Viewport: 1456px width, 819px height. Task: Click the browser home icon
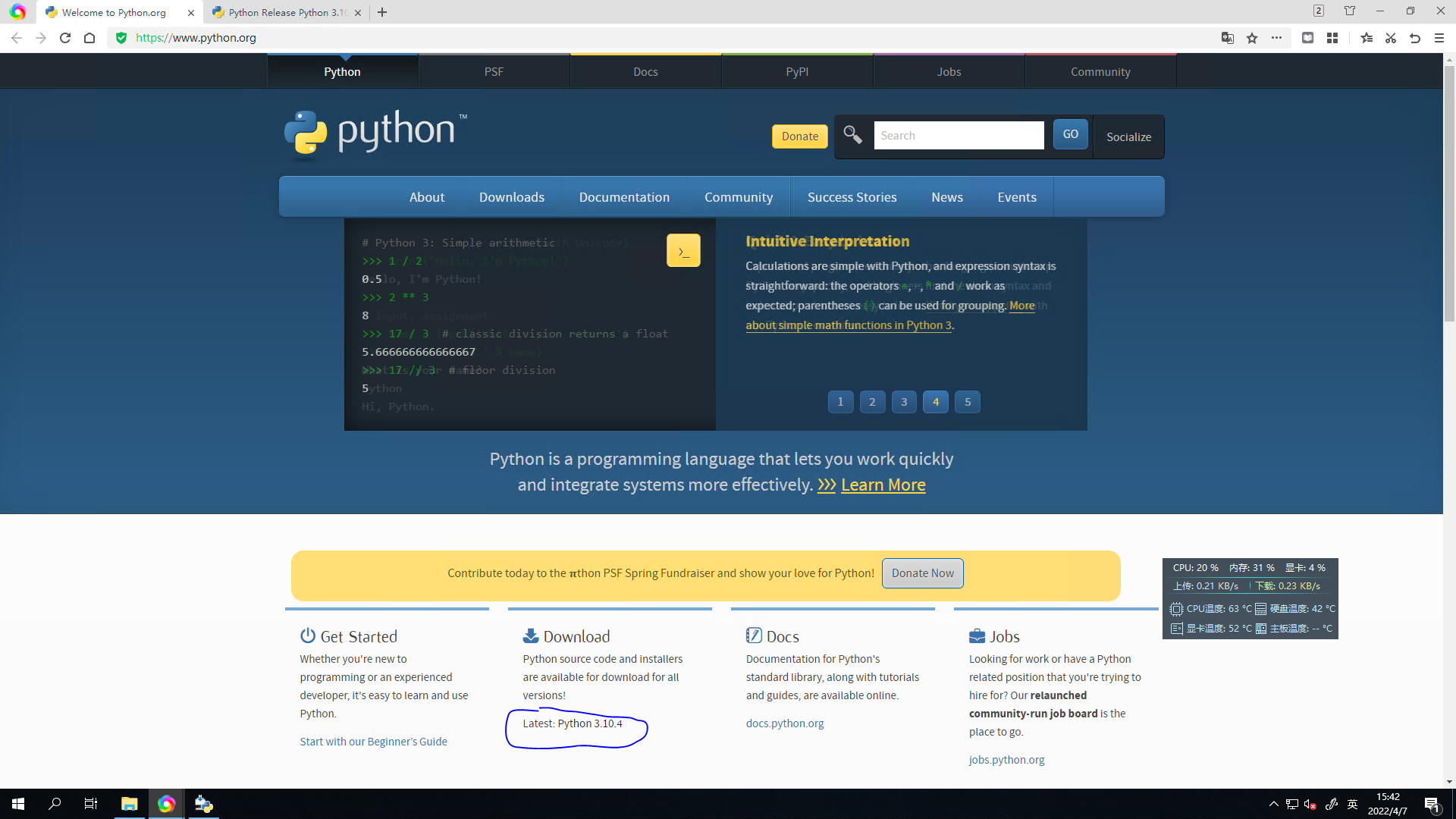(x=89, y=38)
